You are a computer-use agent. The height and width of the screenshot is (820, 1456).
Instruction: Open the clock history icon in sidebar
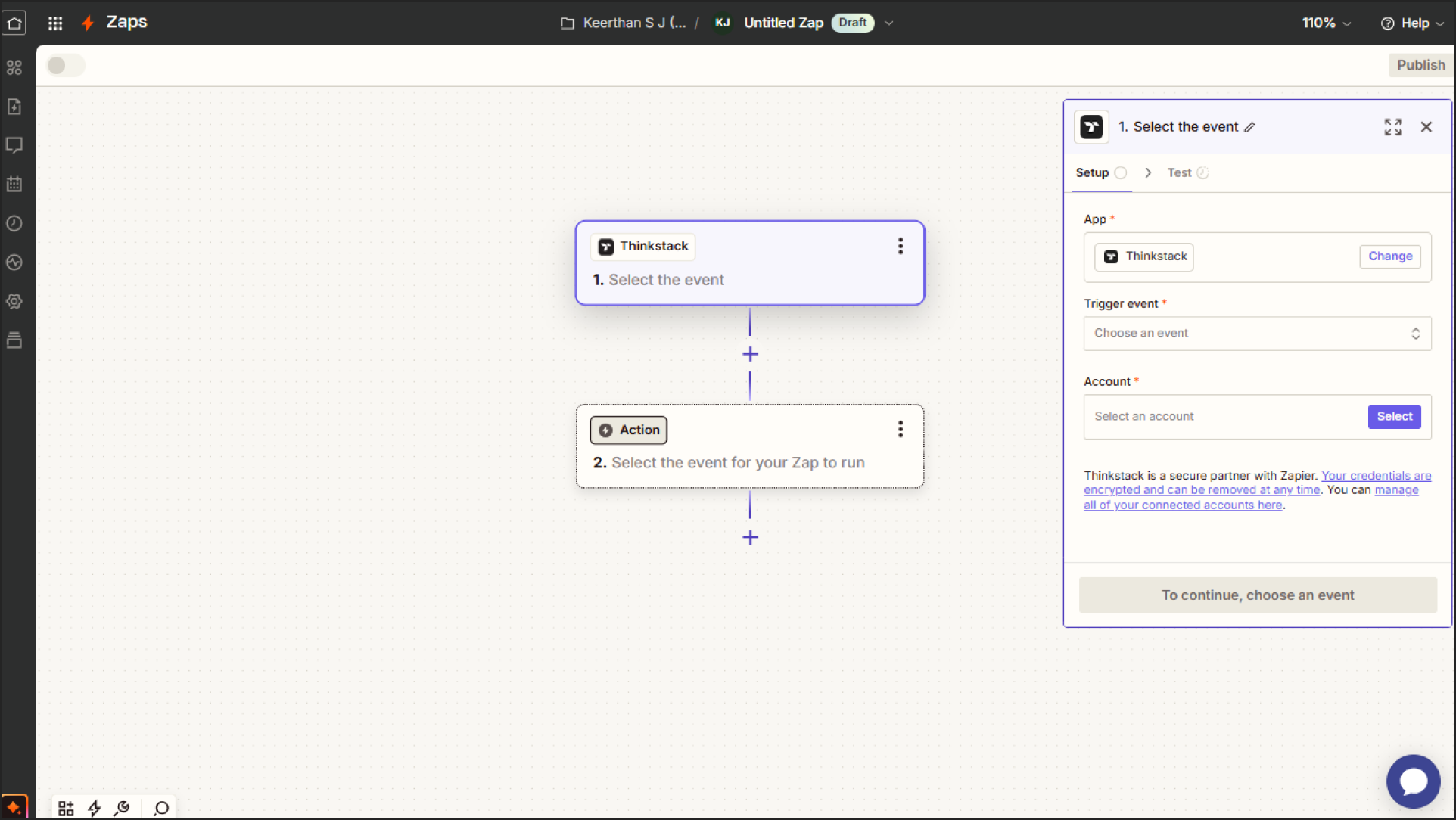click(14, 223)
